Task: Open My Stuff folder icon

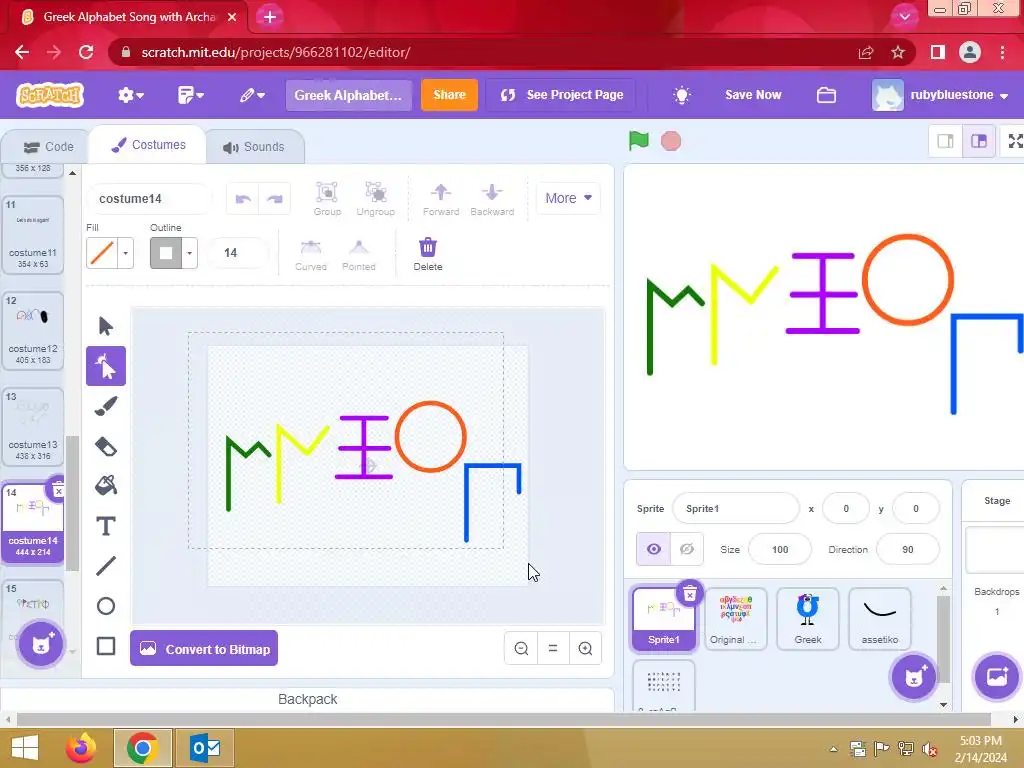Action: [826, 95]
